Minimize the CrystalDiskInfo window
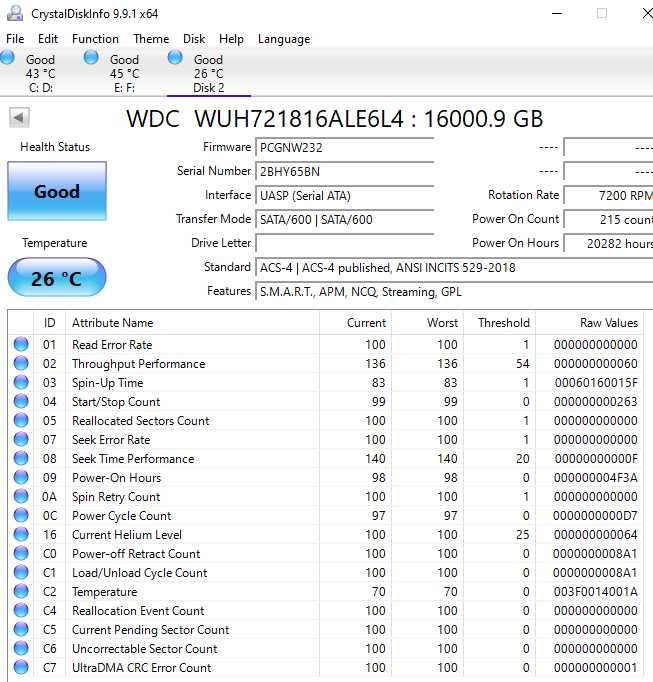The width and height of the screenshot is (653, 682). tap(557, 13)
